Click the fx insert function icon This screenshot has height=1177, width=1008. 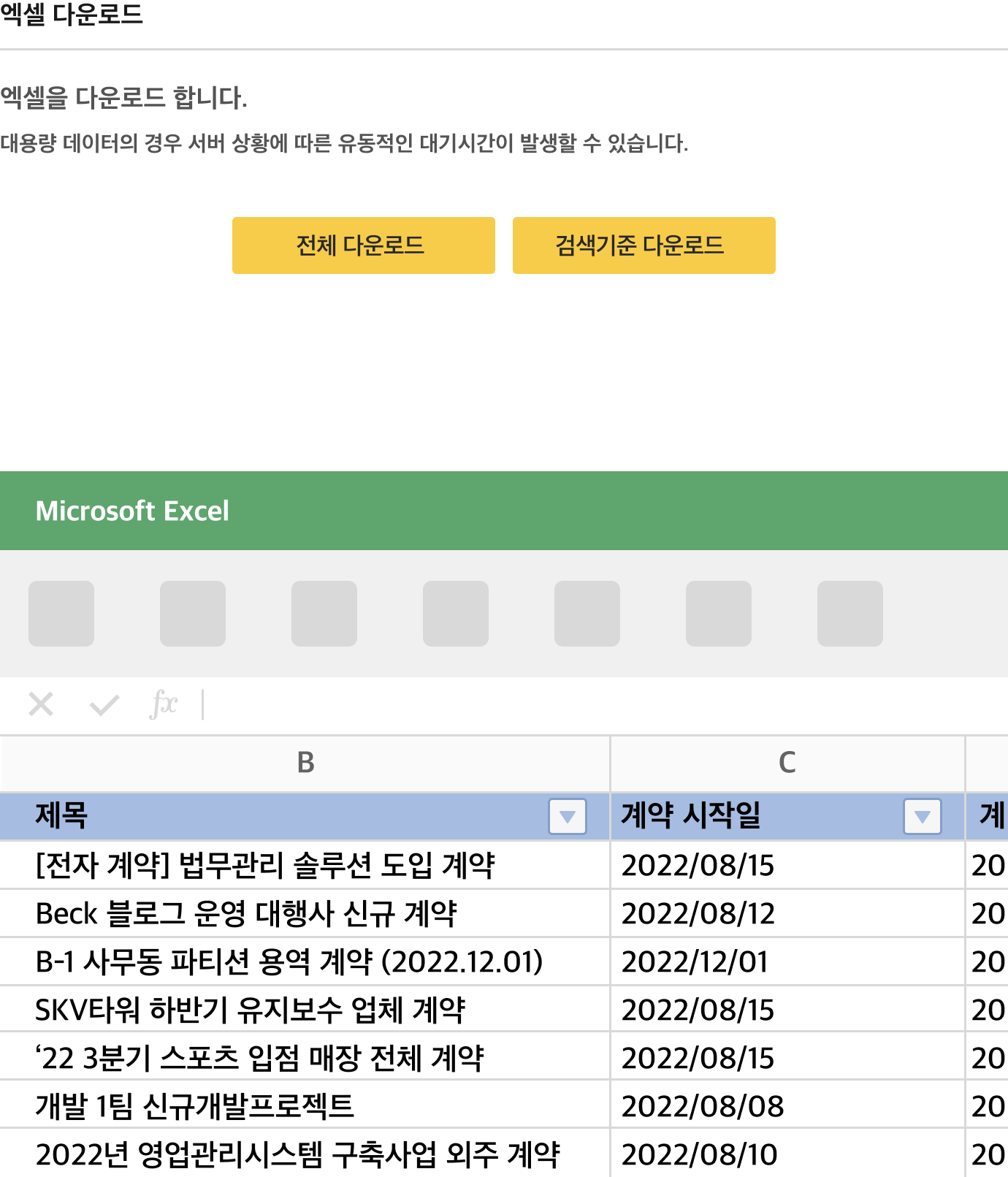[x=164, y=704]
